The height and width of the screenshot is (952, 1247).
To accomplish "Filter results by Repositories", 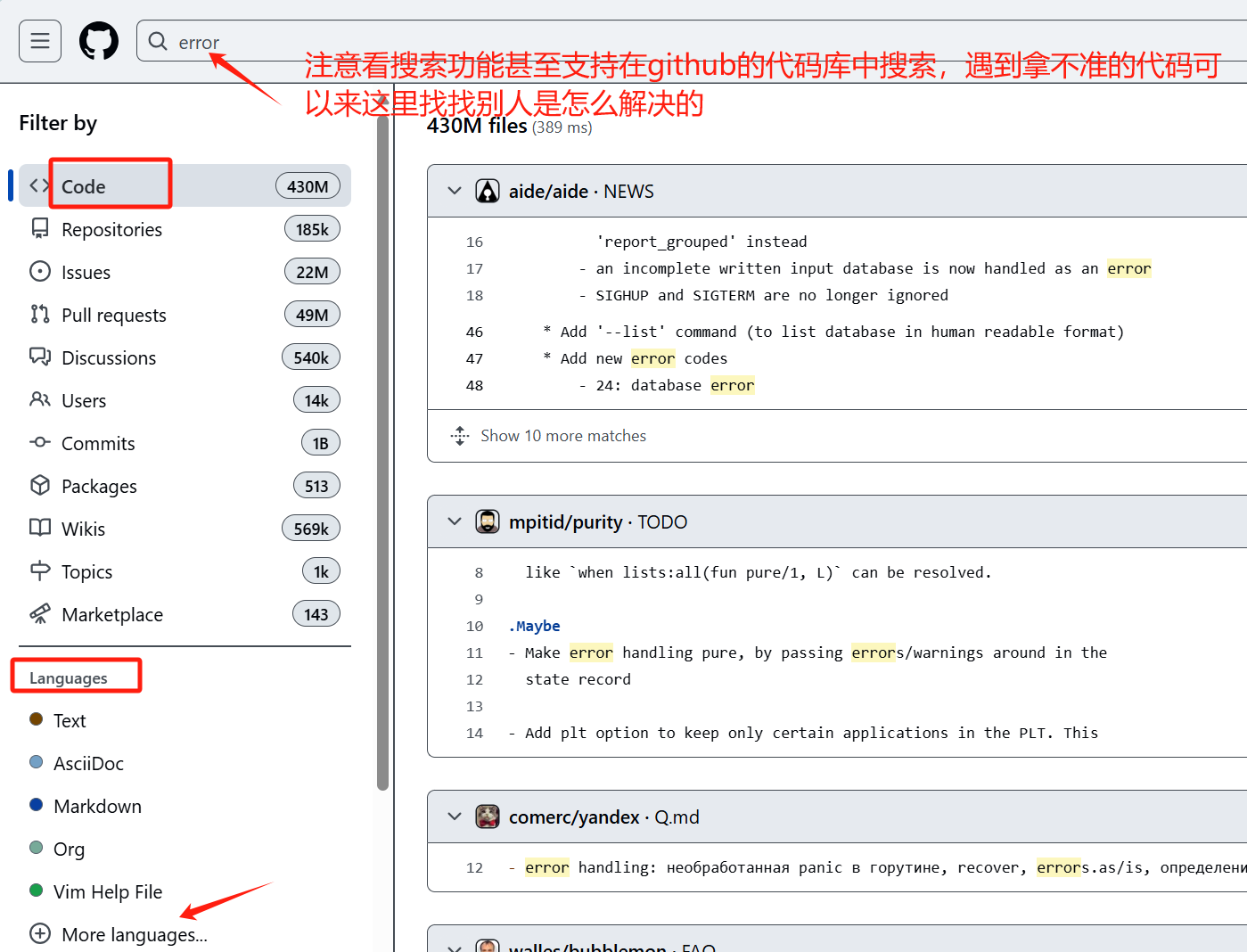I will pyautogui.click(x=185, y=229).
